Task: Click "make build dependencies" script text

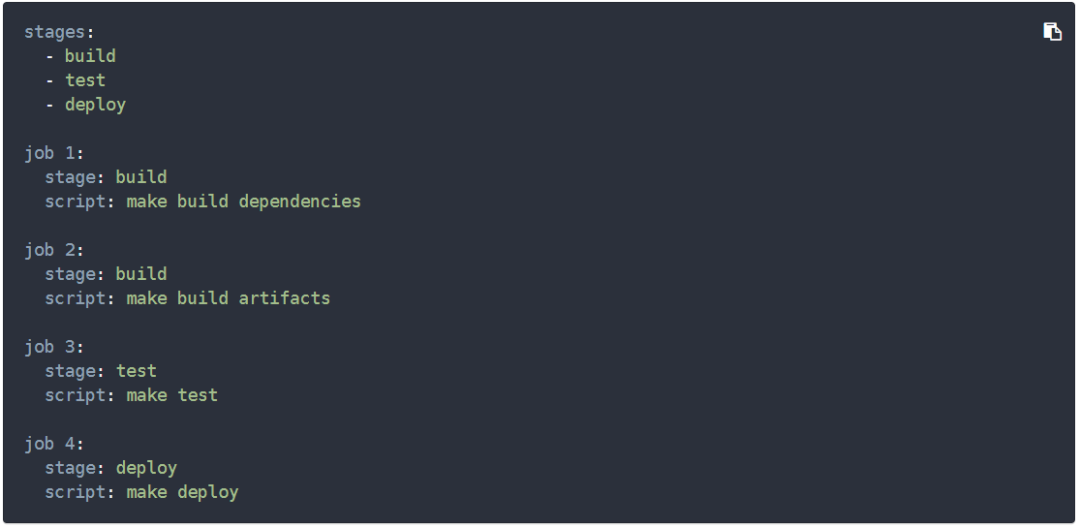Action: [244, 201]
